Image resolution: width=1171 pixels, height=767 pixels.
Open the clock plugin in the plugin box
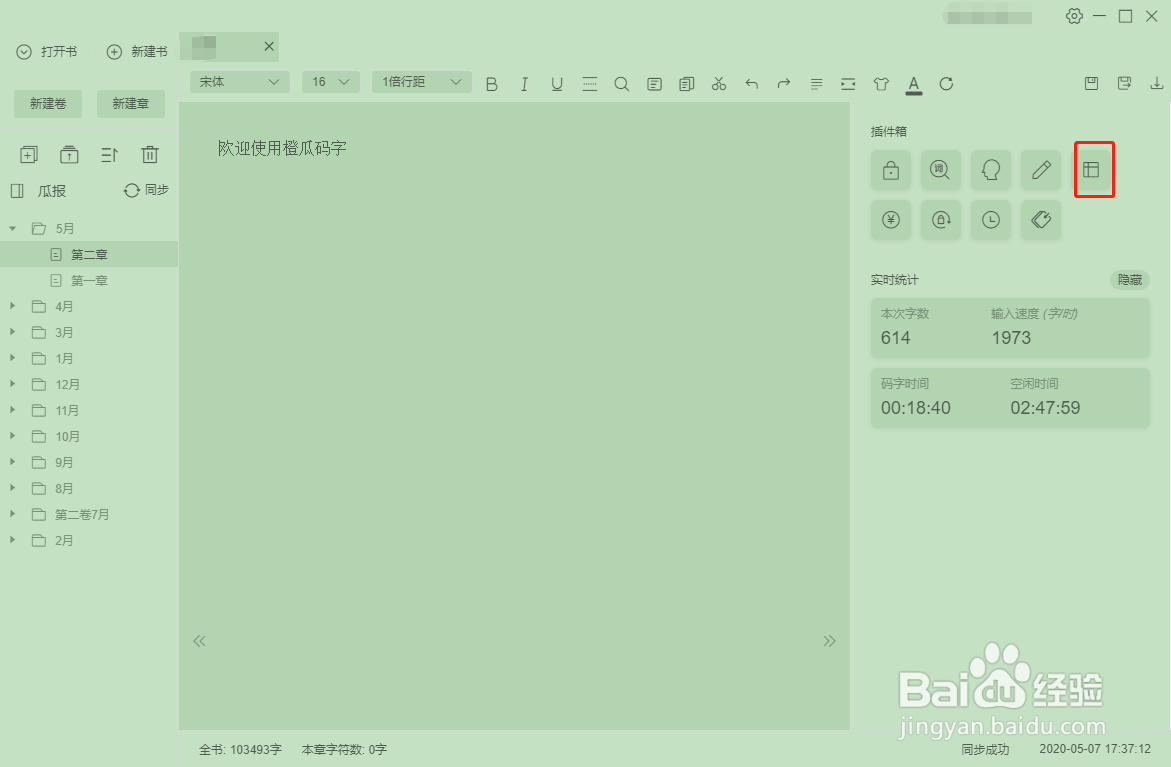click(x=990, y=220)
